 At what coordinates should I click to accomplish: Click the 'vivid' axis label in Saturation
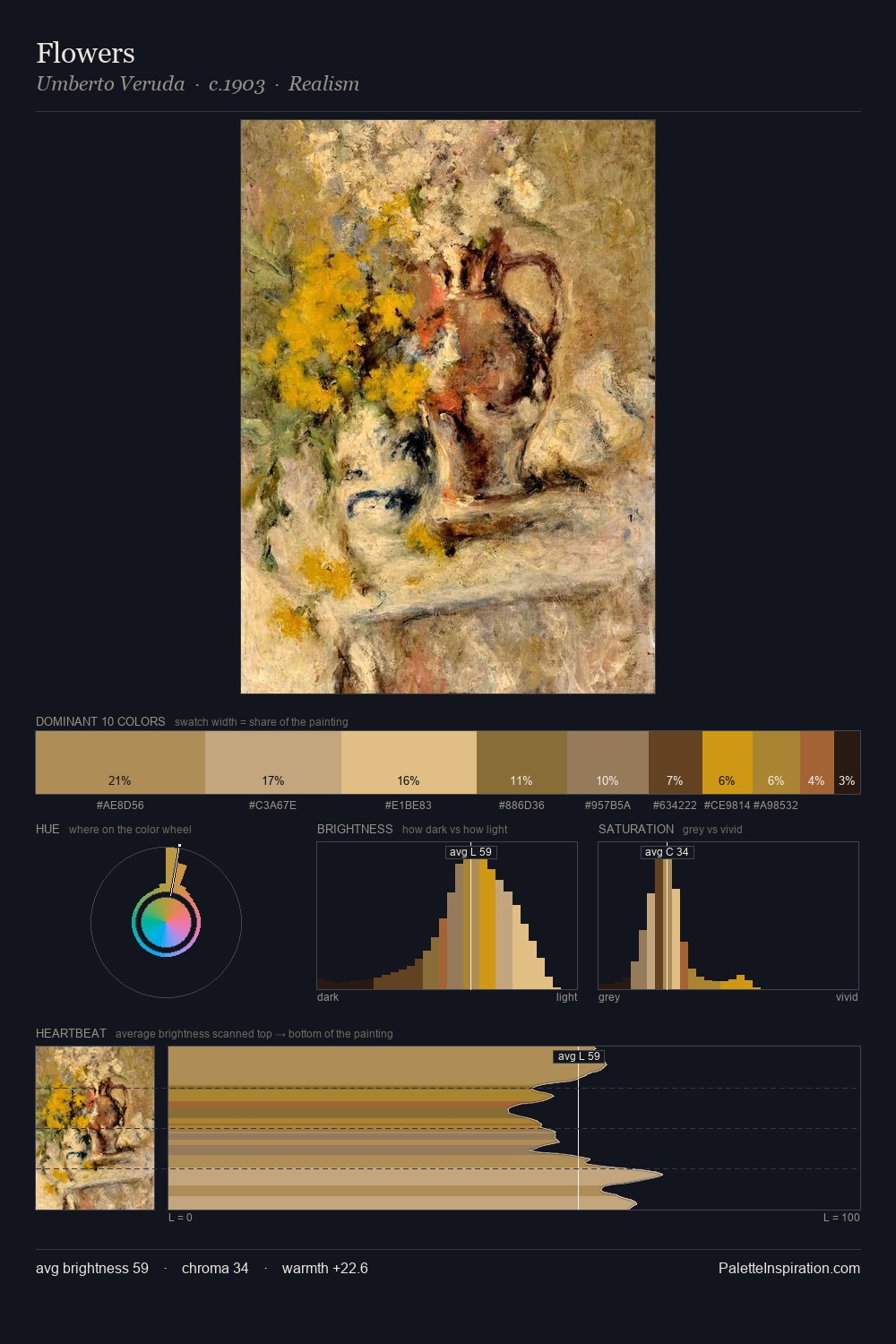847,997
